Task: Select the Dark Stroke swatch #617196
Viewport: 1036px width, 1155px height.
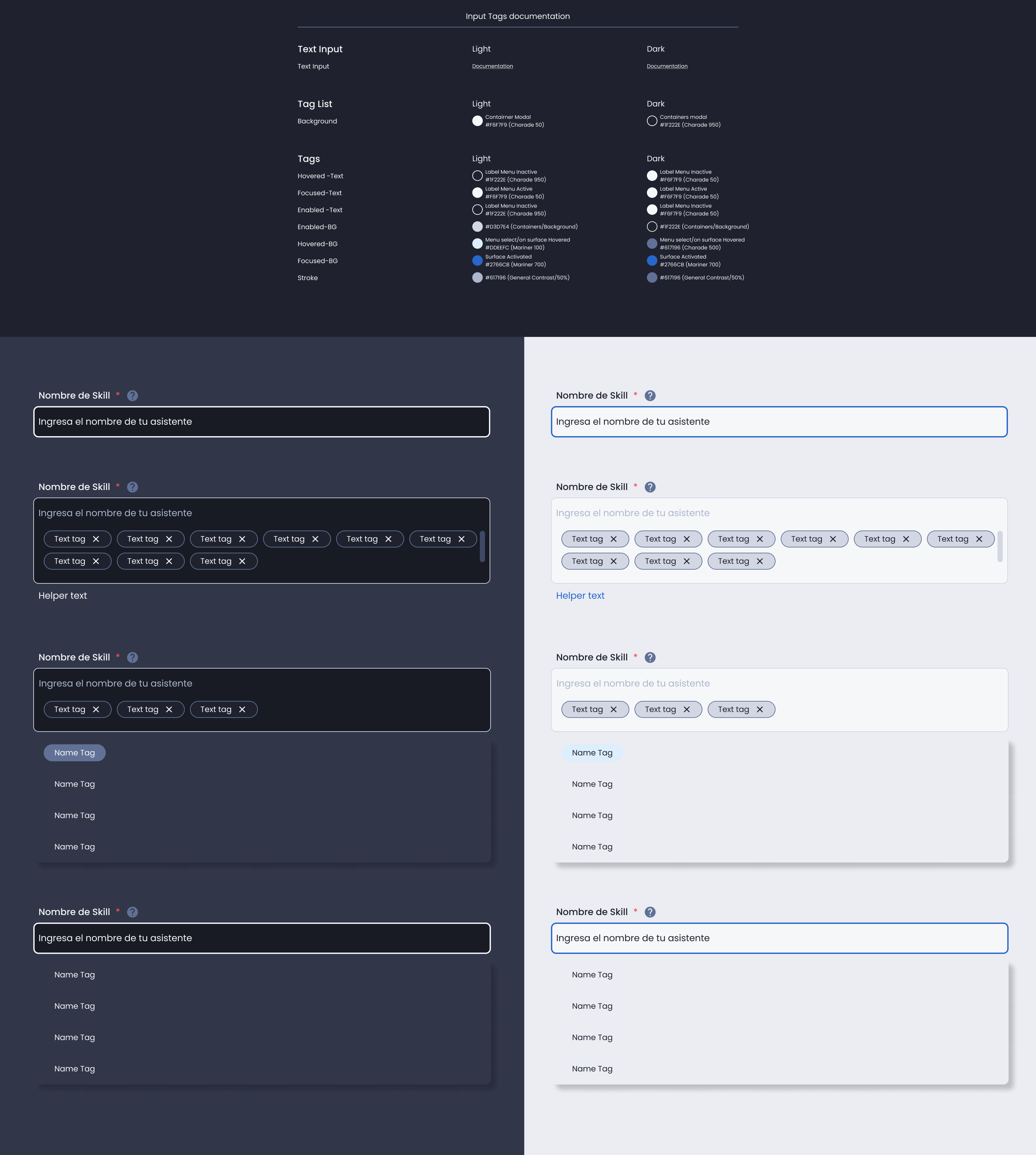Action: click(x=652, y=278)
